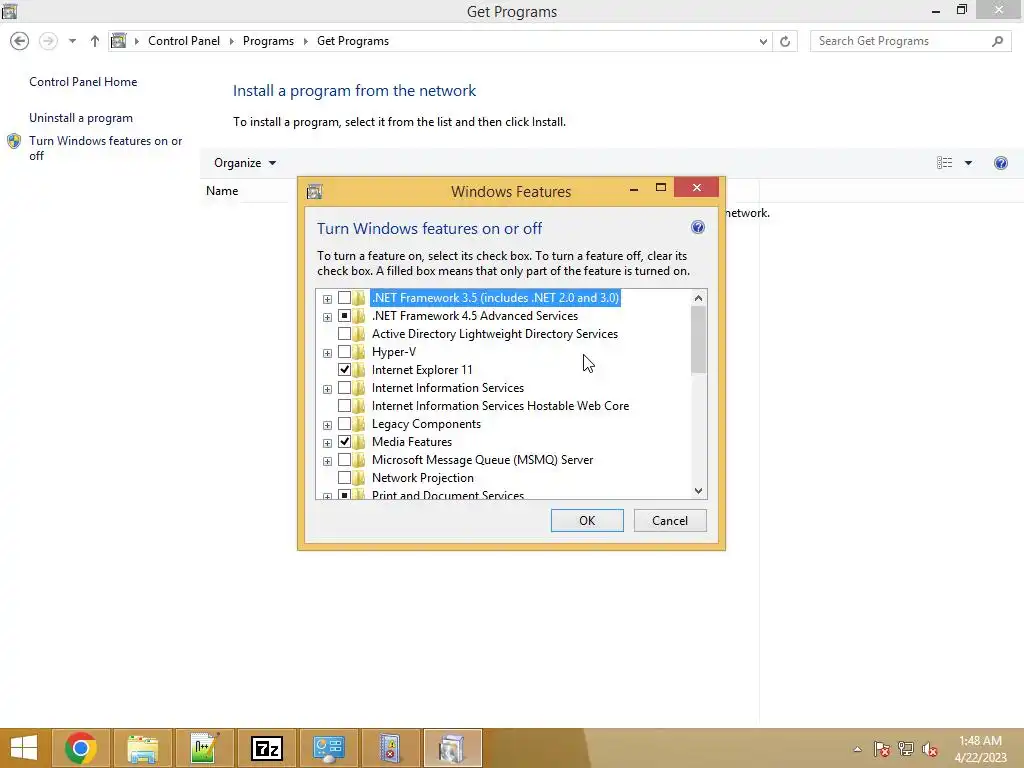Click the shield icon beside Turn Windows features
The height and width of the screenshot is (768, 1024).
tap(14, 141)
